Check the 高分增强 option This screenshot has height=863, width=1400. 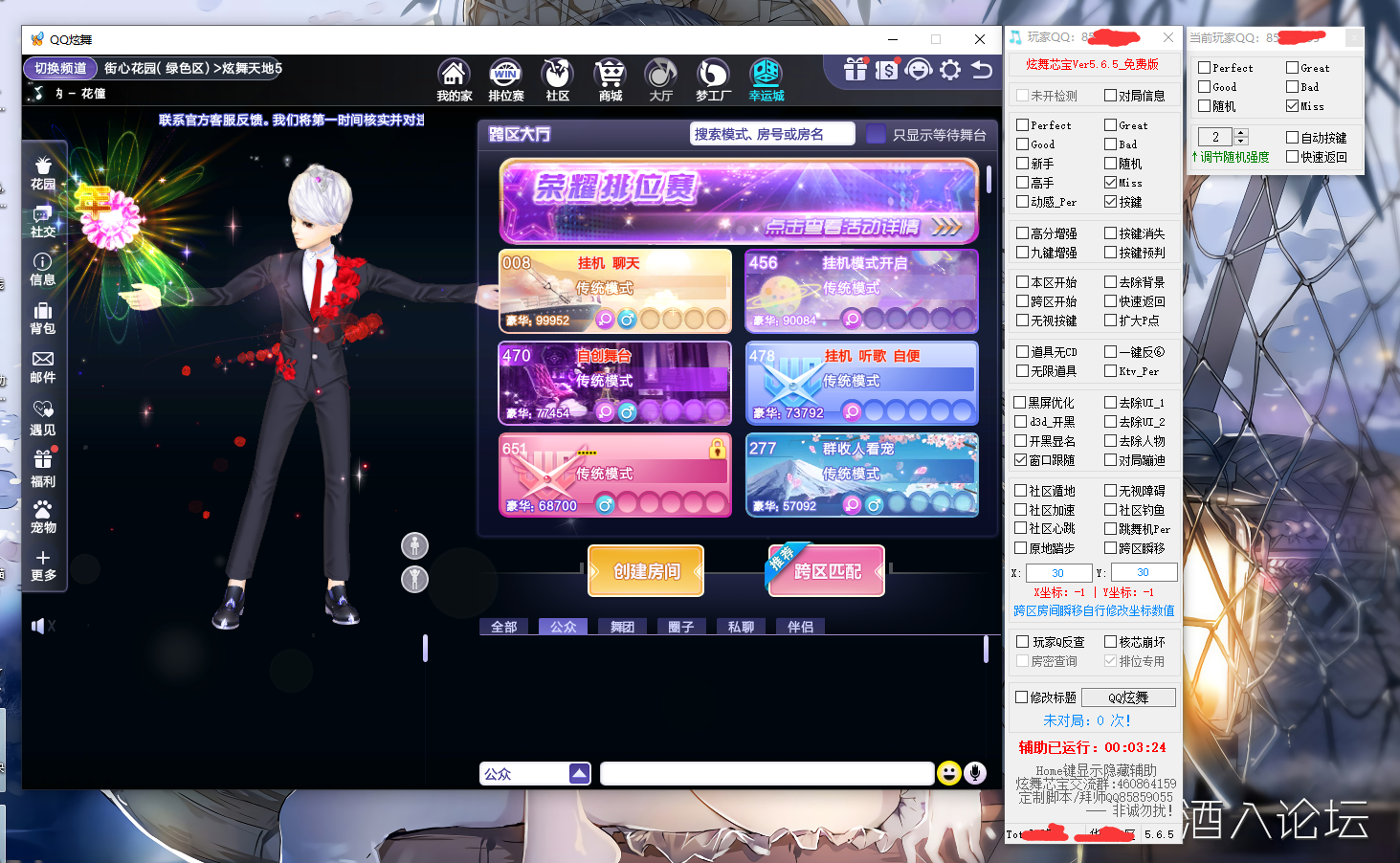click(1022, 233)
